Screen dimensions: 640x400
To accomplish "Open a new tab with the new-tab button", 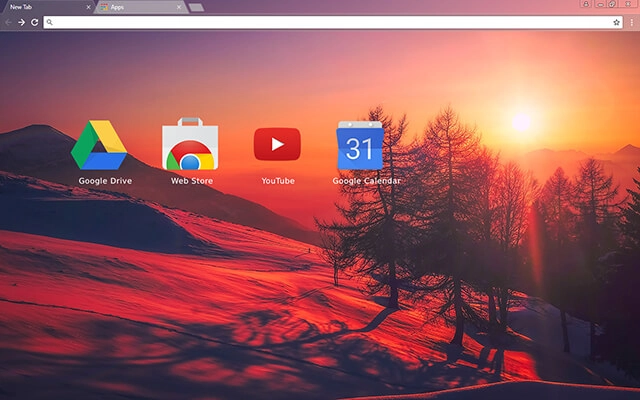I will tap(196, 7).
